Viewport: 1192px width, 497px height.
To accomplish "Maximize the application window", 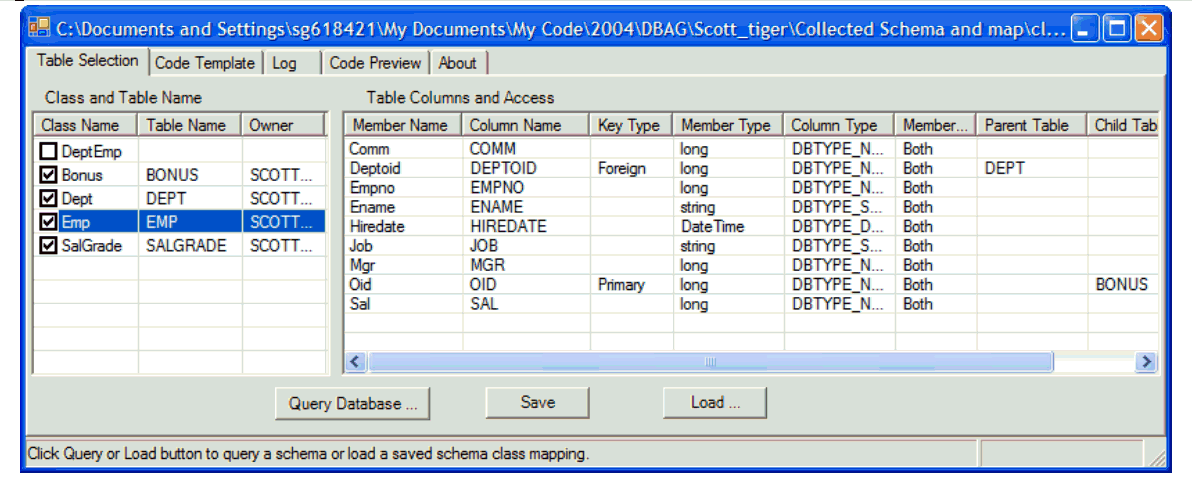I will (1116, 28).
